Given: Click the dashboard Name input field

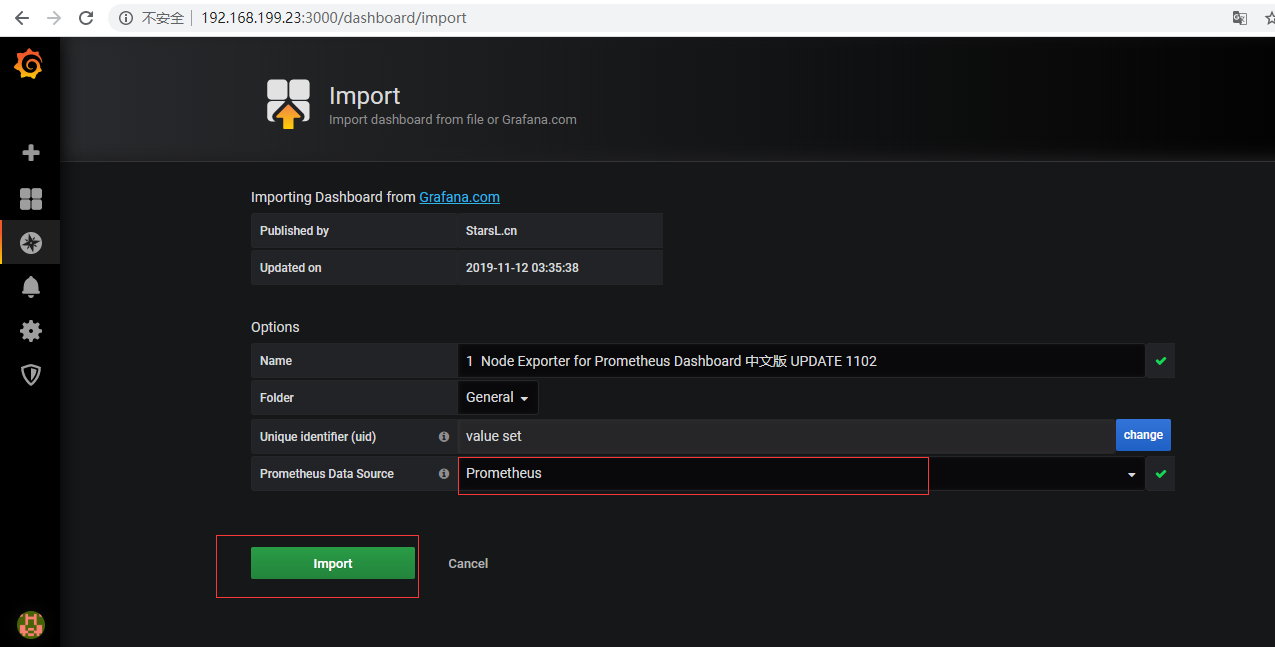Looking at the screenshot, I should tap(801, 361).
